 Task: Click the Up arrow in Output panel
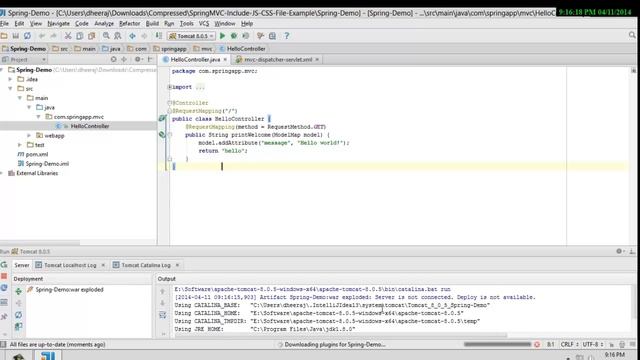162,291
